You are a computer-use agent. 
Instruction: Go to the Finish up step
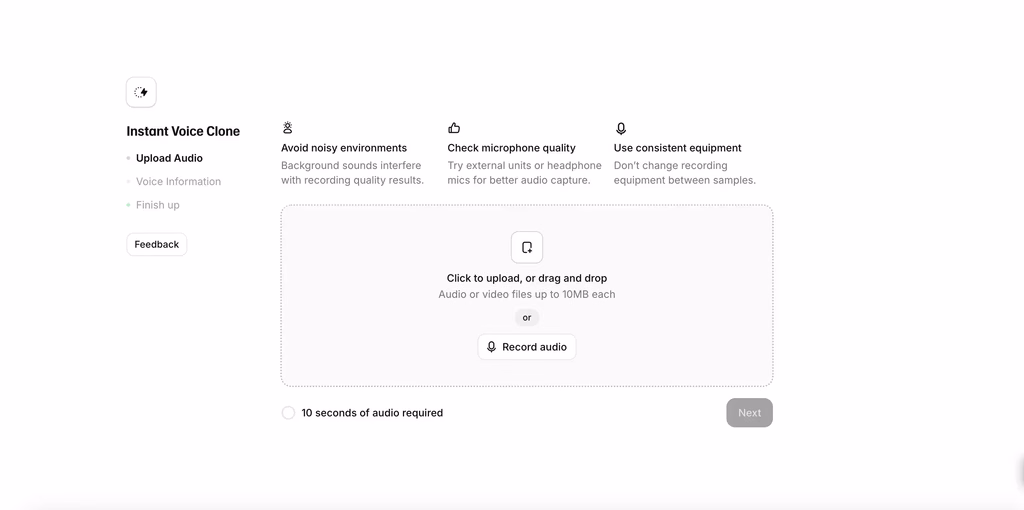tap(157, 205)
